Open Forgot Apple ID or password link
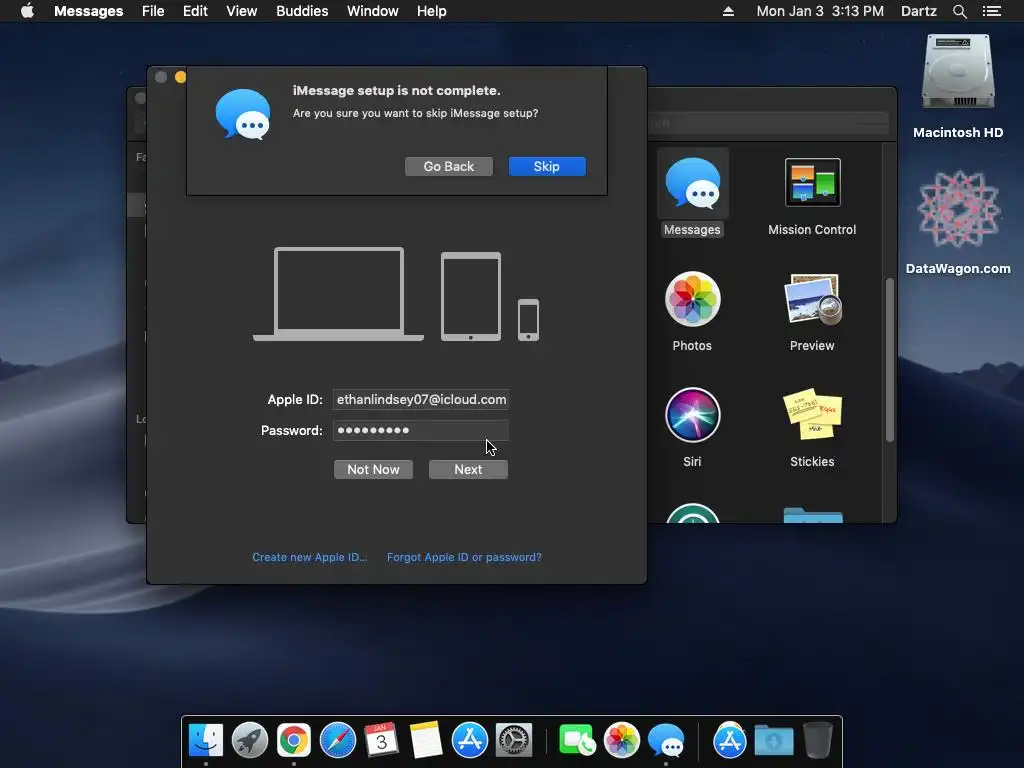The image size is (1024, 768). tap(464, 557)
